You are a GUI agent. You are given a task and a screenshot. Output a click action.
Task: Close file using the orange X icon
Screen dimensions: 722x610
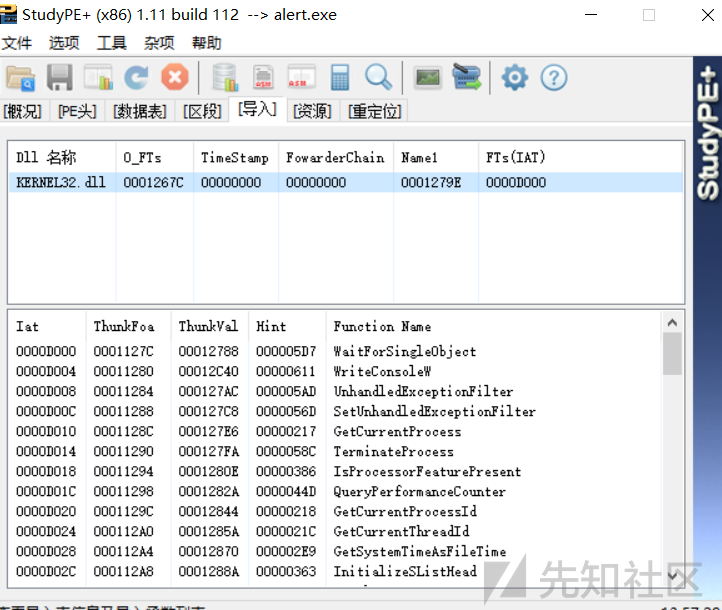click(175, 77)
